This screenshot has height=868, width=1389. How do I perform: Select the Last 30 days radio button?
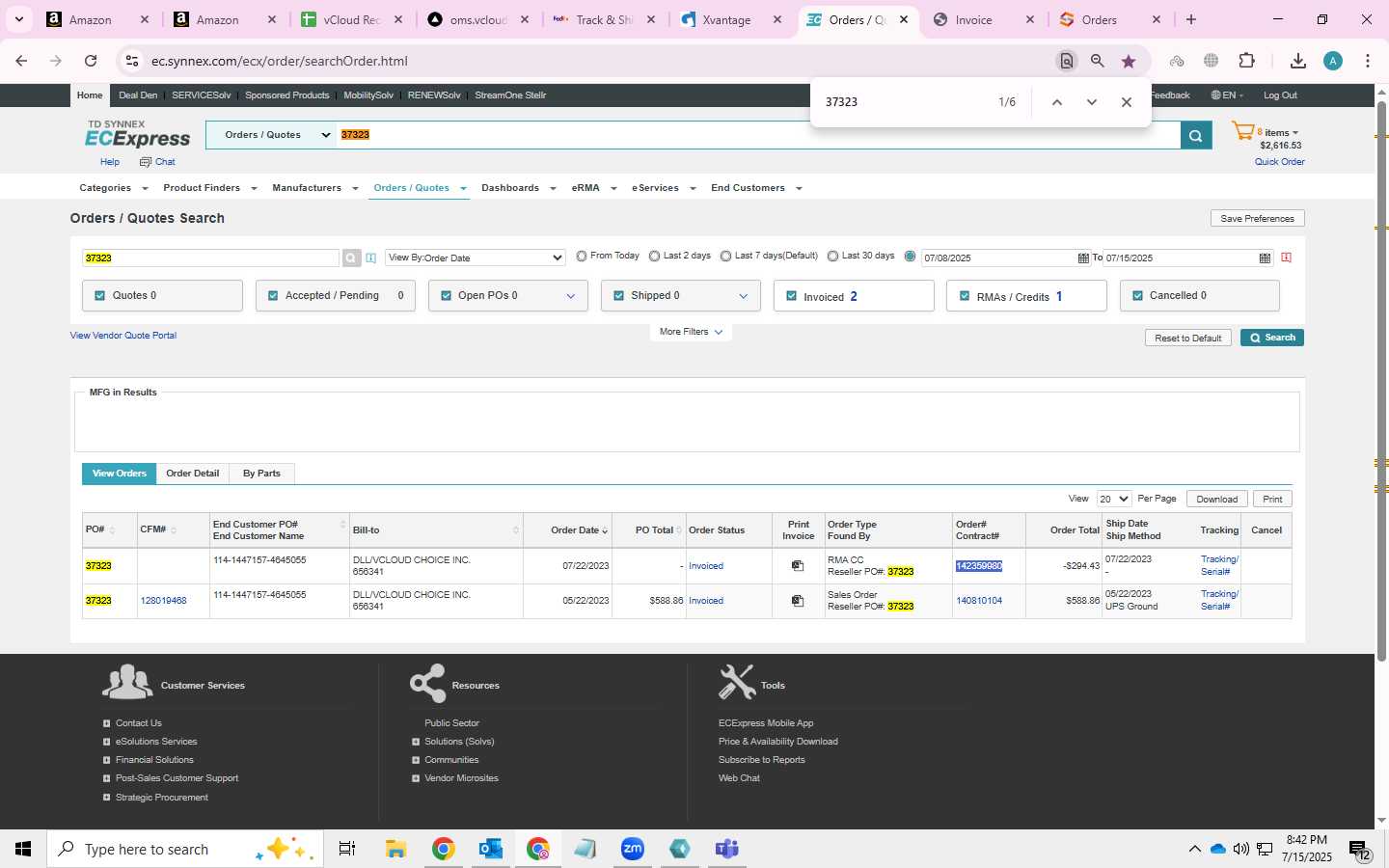point(833,257)
